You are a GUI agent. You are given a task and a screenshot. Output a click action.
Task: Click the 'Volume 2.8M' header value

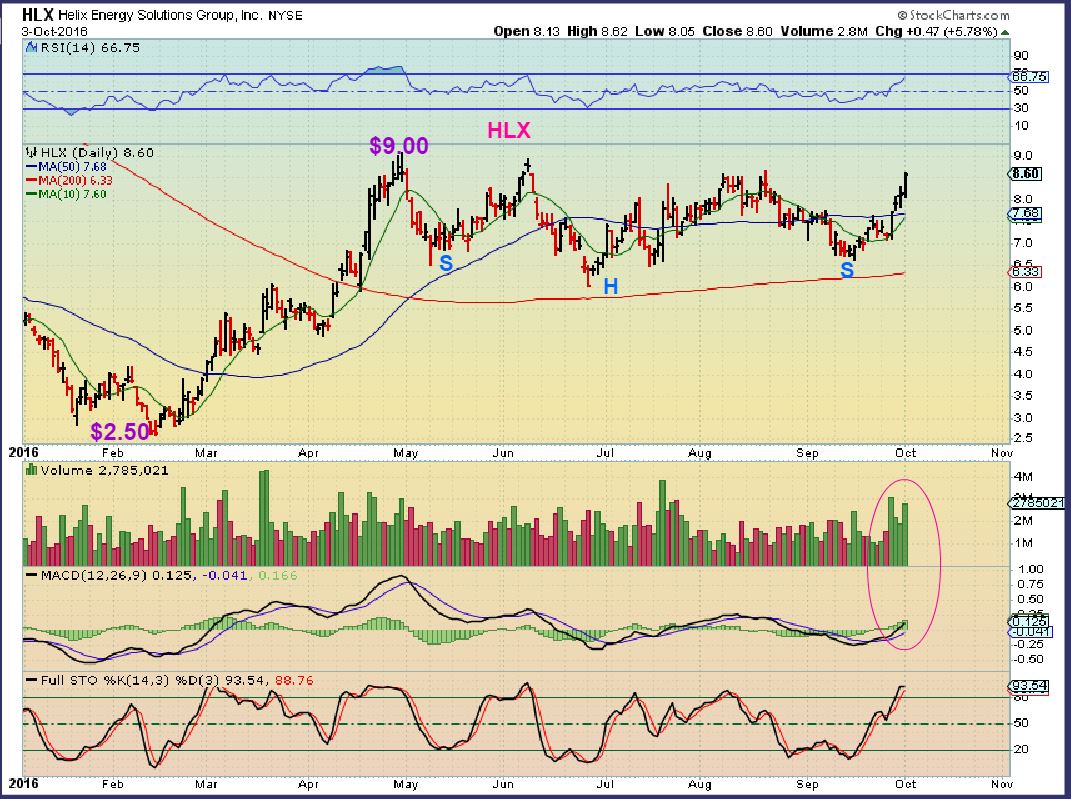(x=824, y=31)
